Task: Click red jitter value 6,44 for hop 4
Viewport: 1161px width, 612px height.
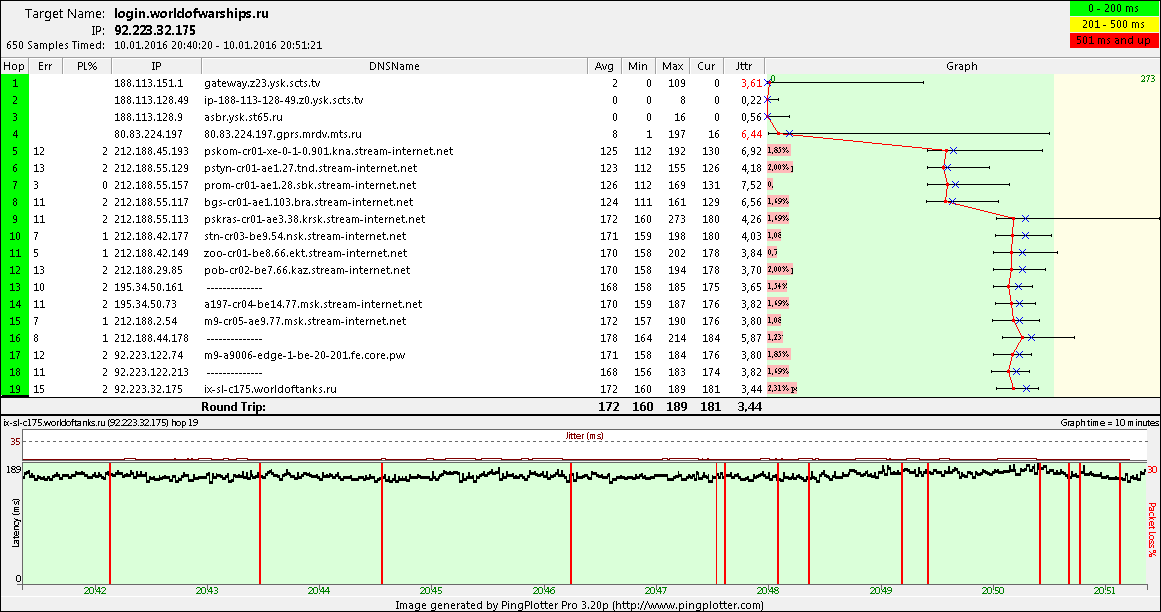Action: tap(751, 134)
